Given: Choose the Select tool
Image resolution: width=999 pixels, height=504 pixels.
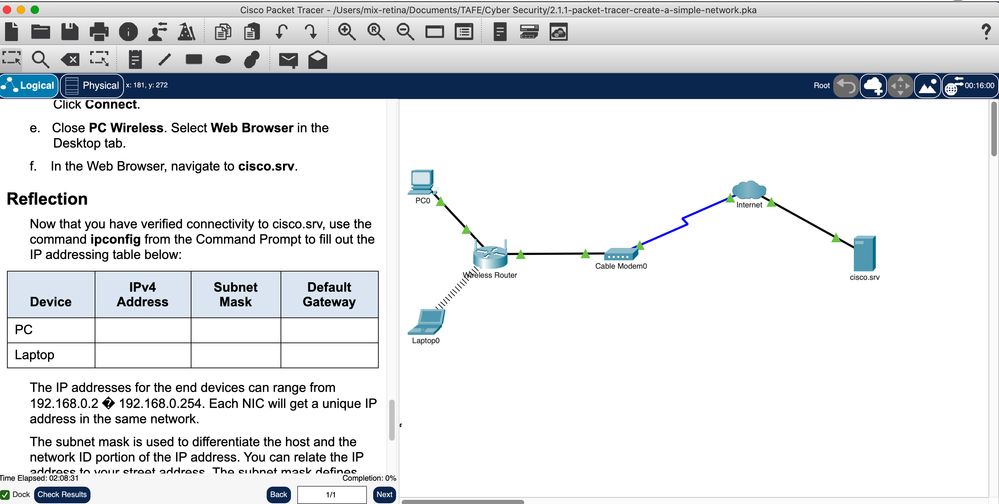Looking at the screenshot, I should coord(11,59).
